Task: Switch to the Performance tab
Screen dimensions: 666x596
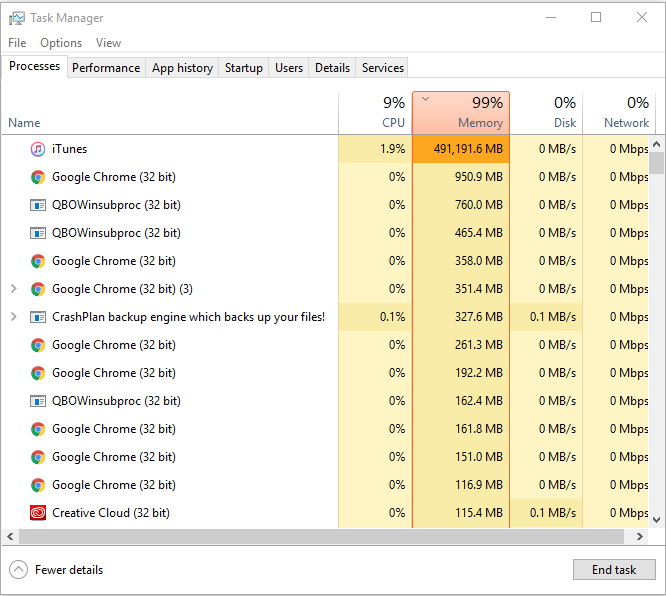Action: click(106, 68)
